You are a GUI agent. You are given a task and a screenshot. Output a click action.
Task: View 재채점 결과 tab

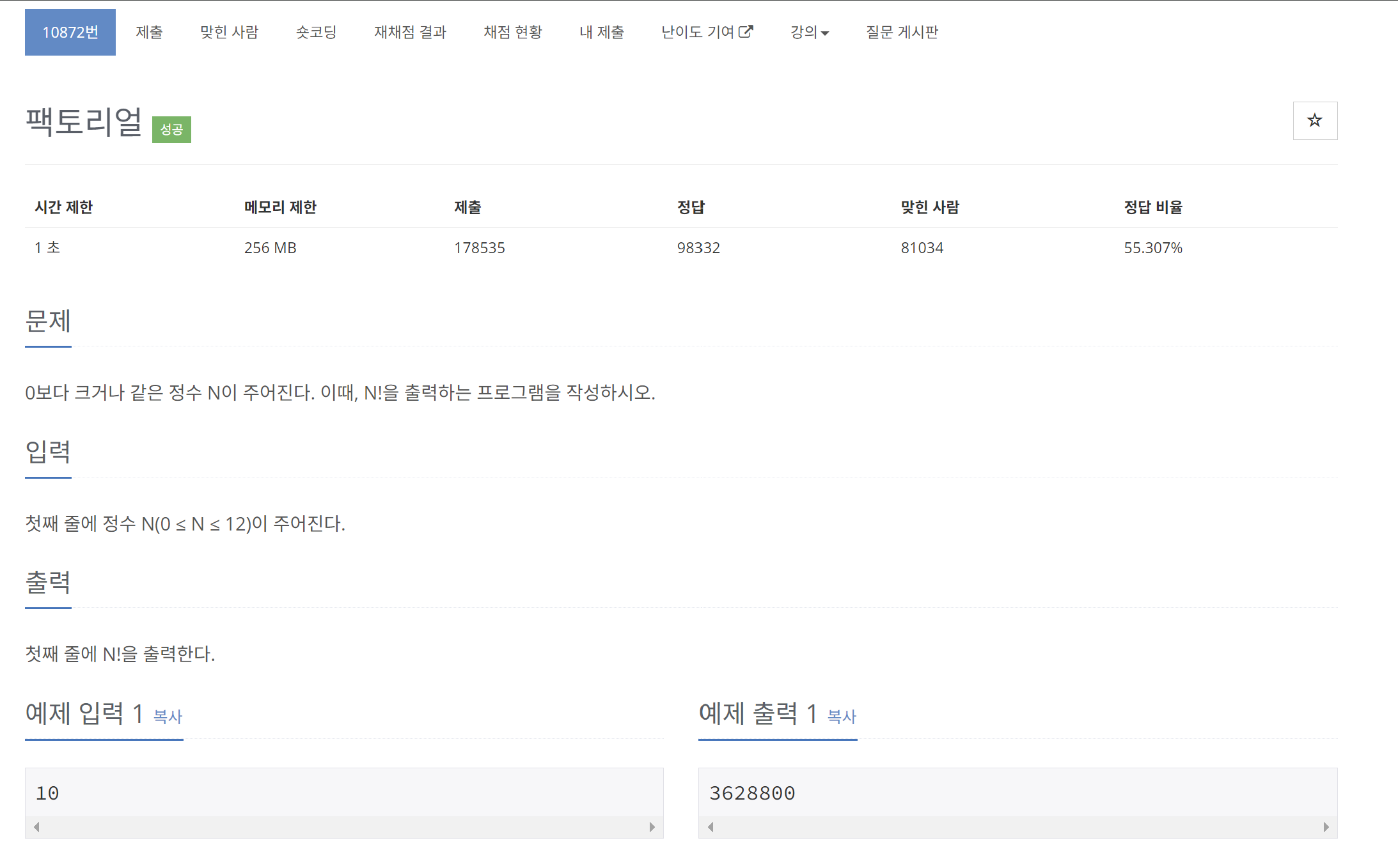click(x=410, y=32)
